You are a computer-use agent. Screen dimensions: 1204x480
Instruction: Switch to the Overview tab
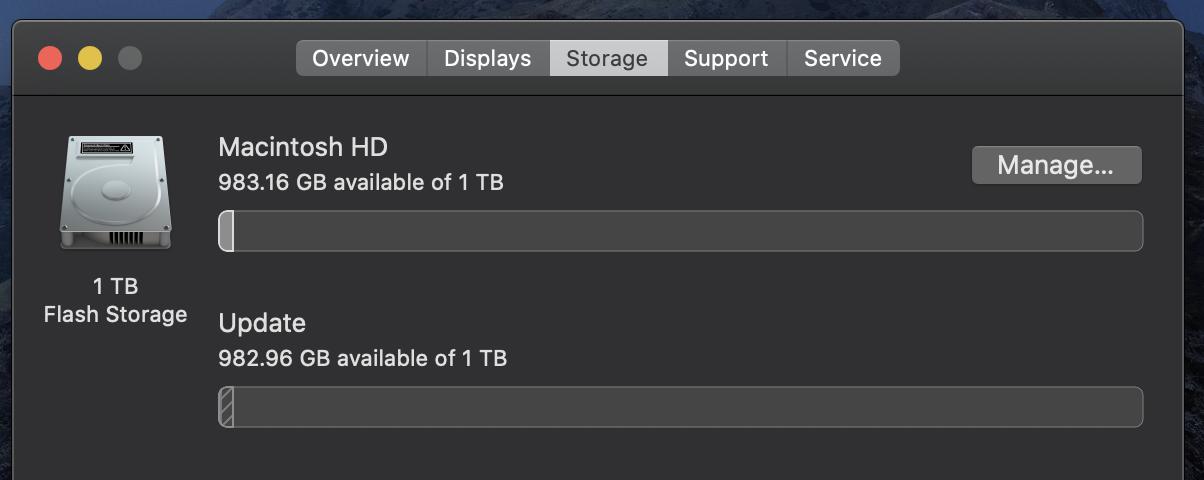click(361, 58)
